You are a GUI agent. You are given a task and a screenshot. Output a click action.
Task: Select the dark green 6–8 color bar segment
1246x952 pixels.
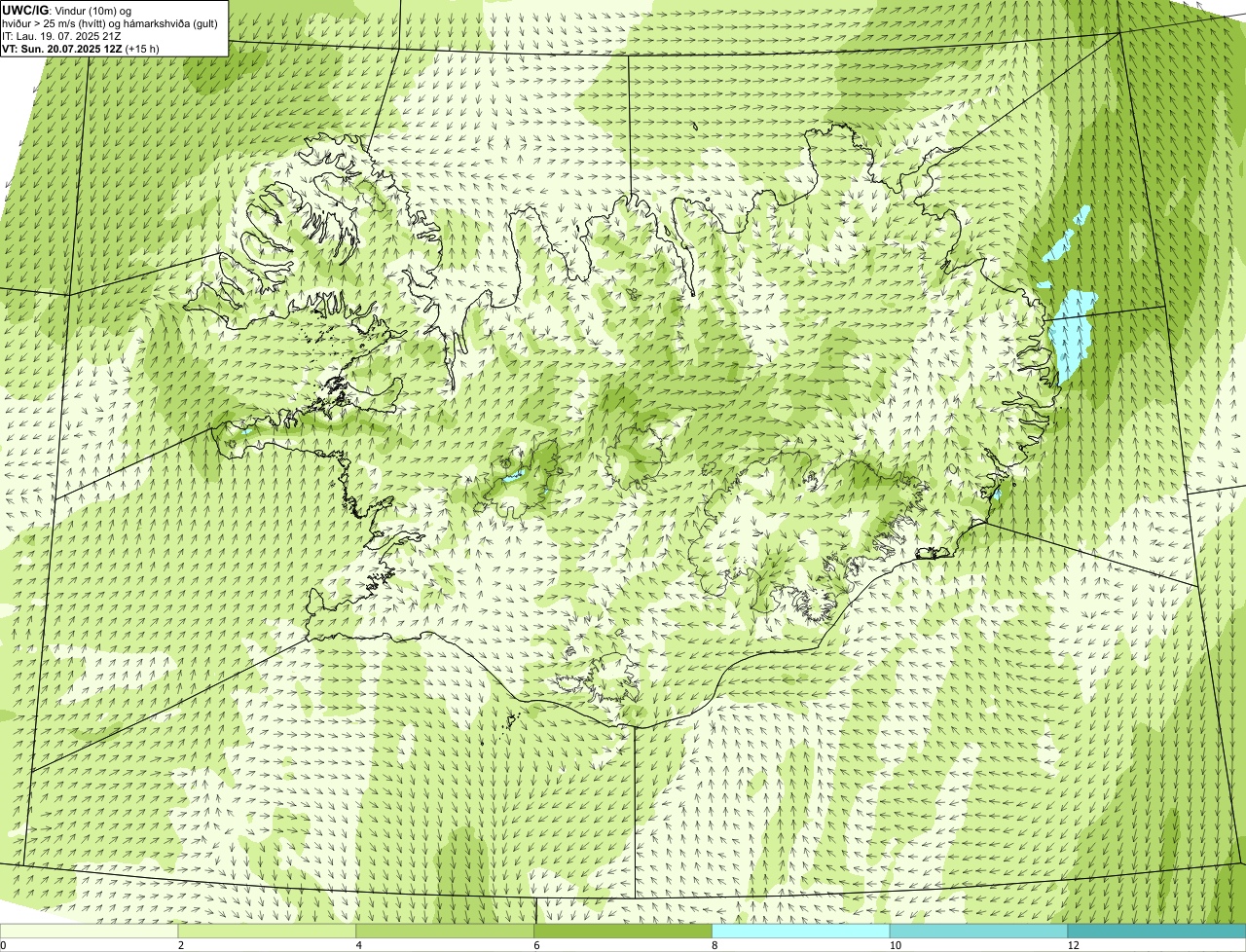pyautogui.click(x=624, y=931)
